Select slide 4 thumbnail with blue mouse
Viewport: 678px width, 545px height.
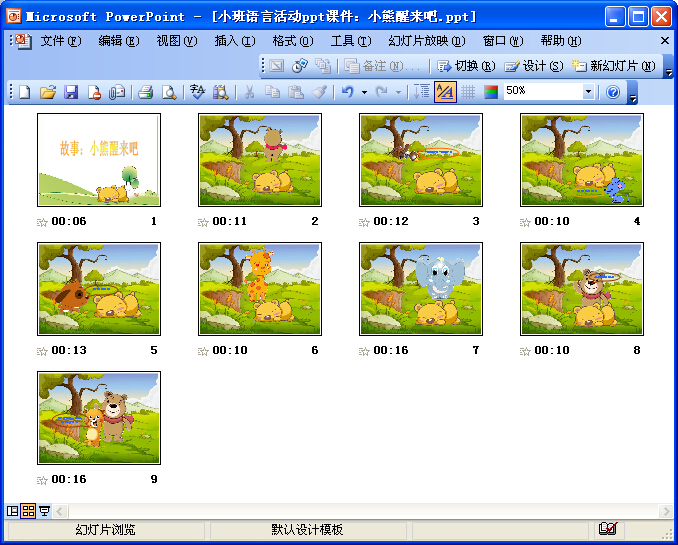pos(582,160)
